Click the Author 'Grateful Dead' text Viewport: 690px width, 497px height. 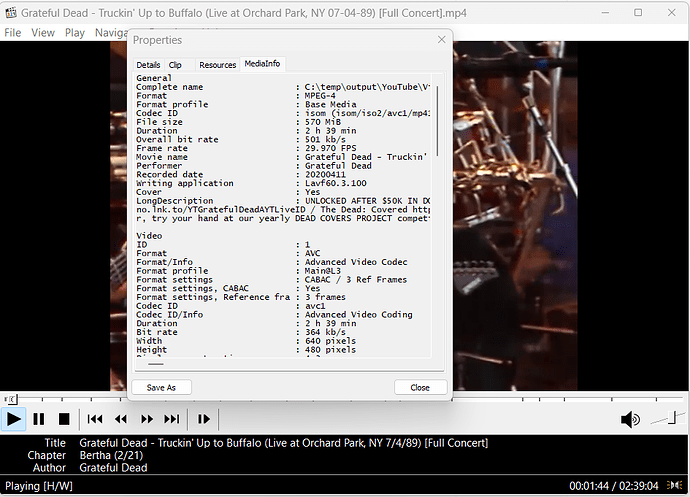point(114,468)
